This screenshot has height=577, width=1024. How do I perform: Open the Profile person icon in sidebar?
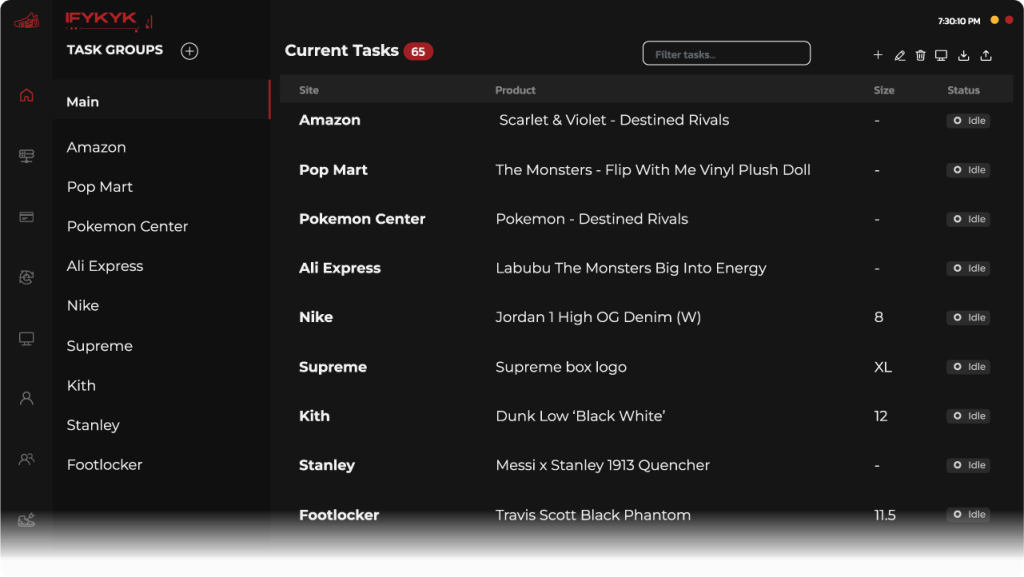[x=27, y=396]
